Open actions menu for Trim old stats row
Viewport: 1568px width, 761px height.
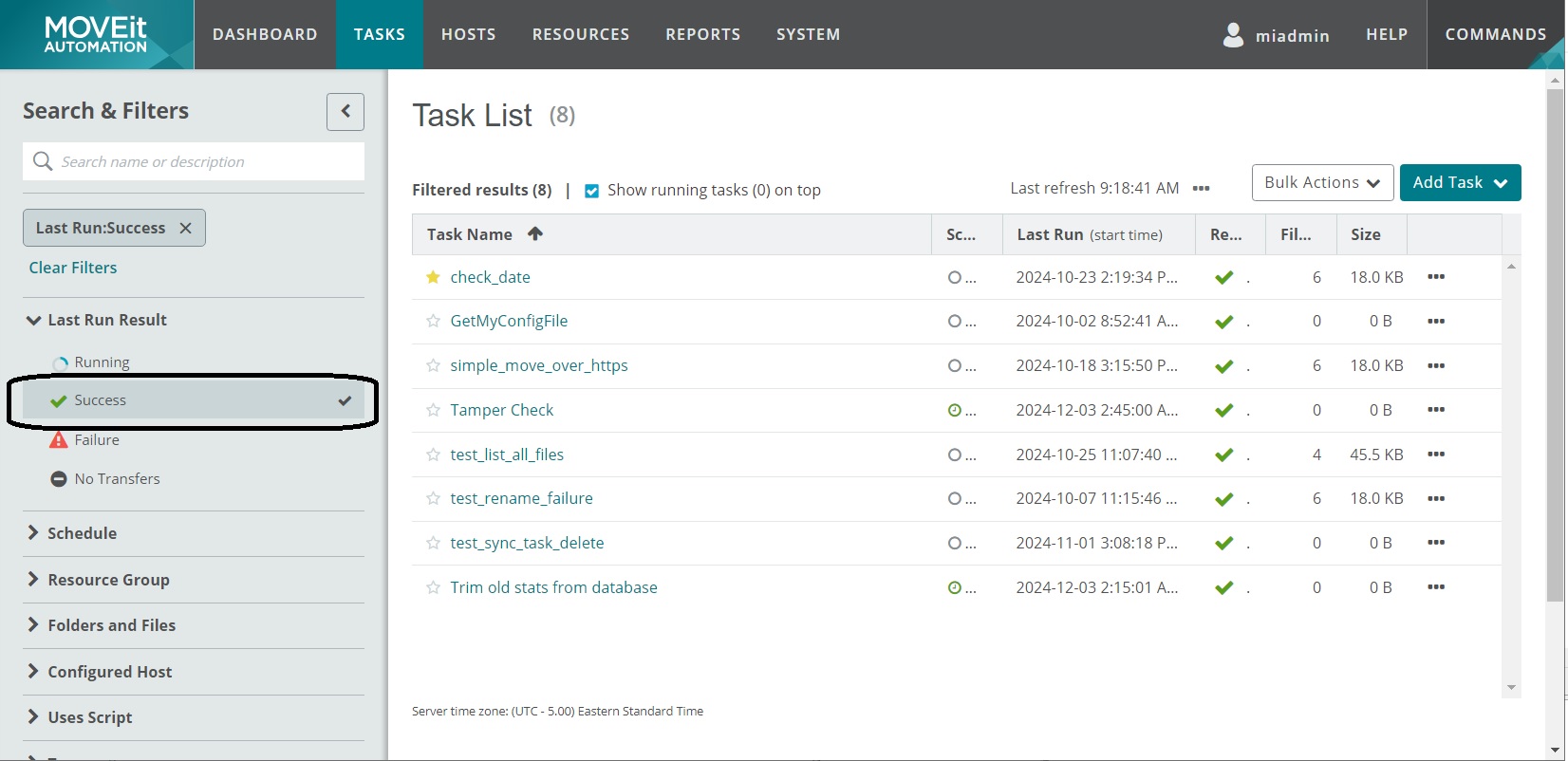pyautogui.click(x=1436, y=587)
